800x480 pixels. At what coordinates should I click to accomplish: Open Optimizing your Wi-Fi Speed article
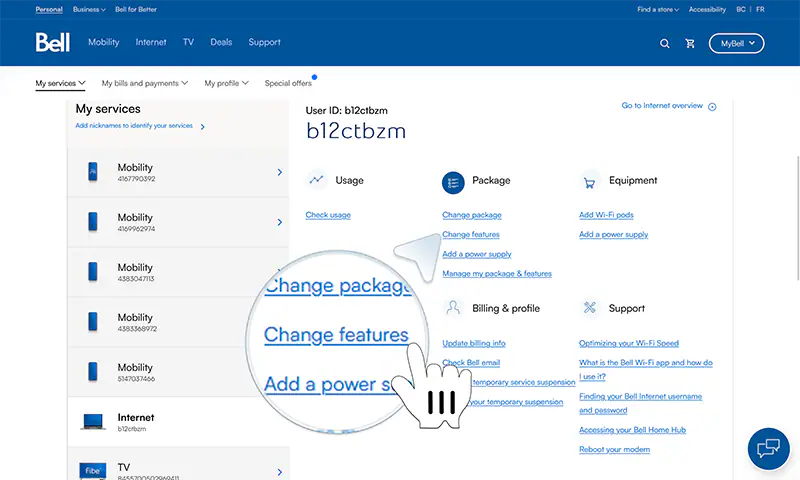(x=629, y=343)
